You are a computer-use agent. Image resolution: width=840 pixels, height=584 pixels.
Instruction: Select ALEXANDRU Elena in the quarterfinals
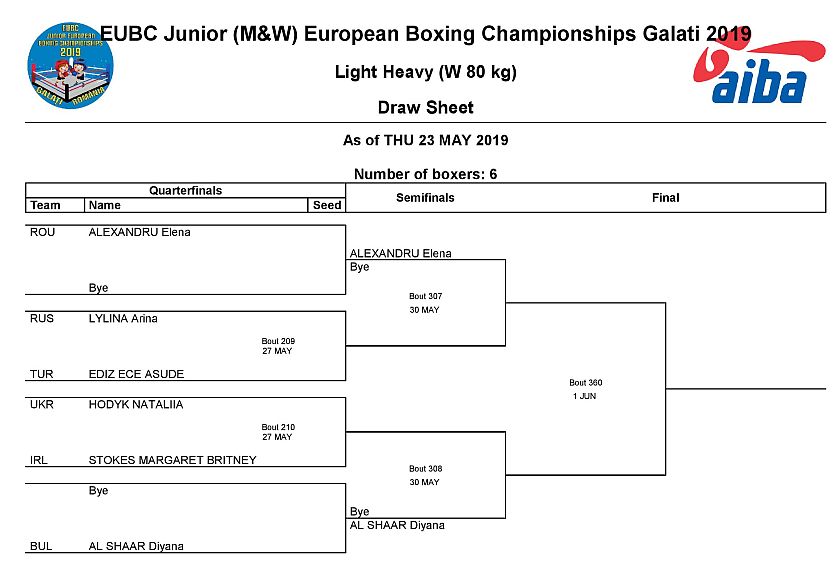(139, 232)
